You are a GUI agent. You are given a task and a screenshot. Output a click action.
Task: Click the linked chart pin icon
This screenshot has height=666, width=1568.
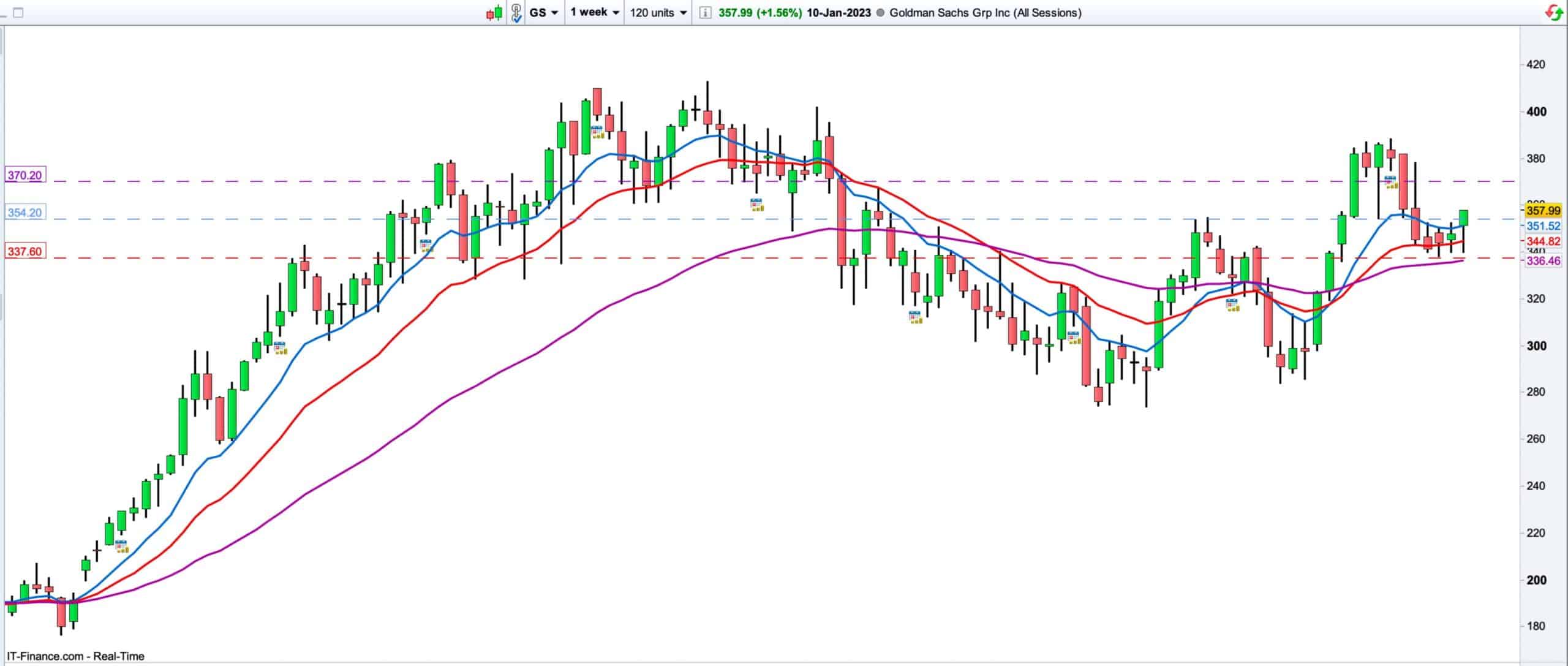516,12
